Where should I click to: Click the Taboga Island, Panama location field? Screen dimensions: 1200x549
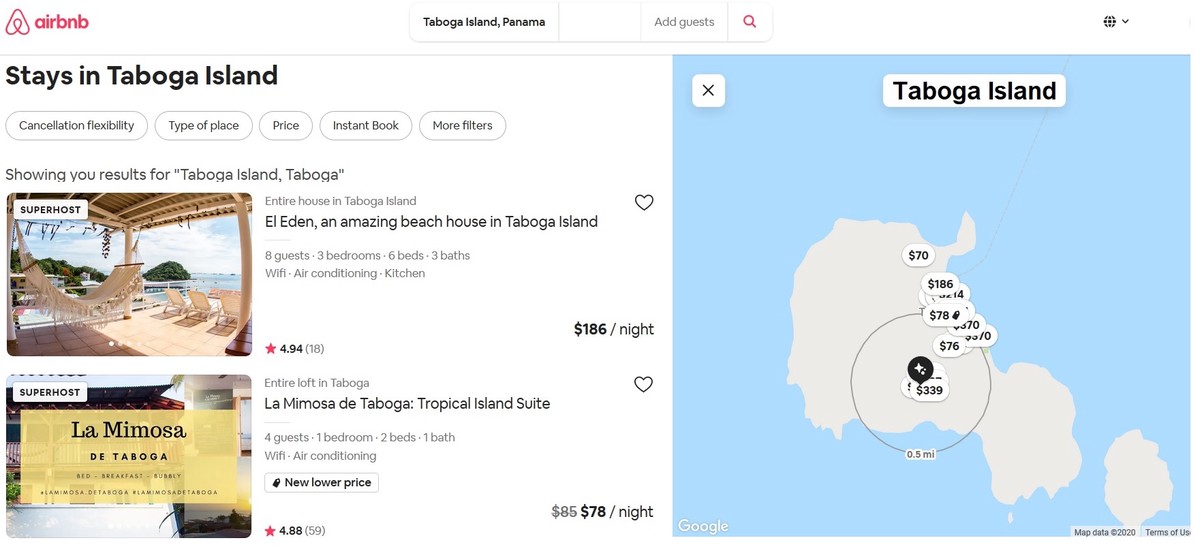(484, 22)
